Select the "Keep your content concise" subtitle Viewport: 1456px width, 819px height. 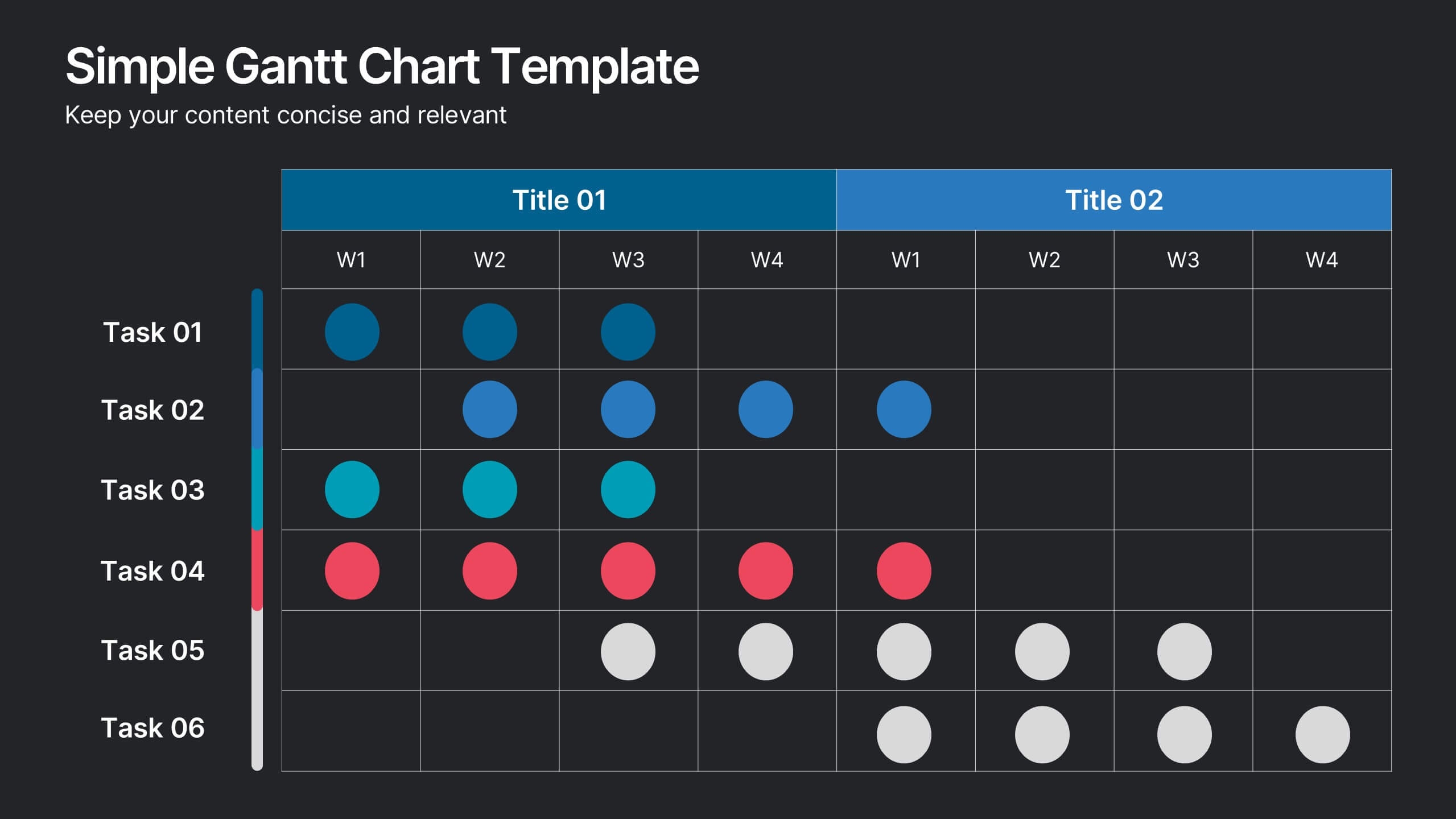point(286,115)
